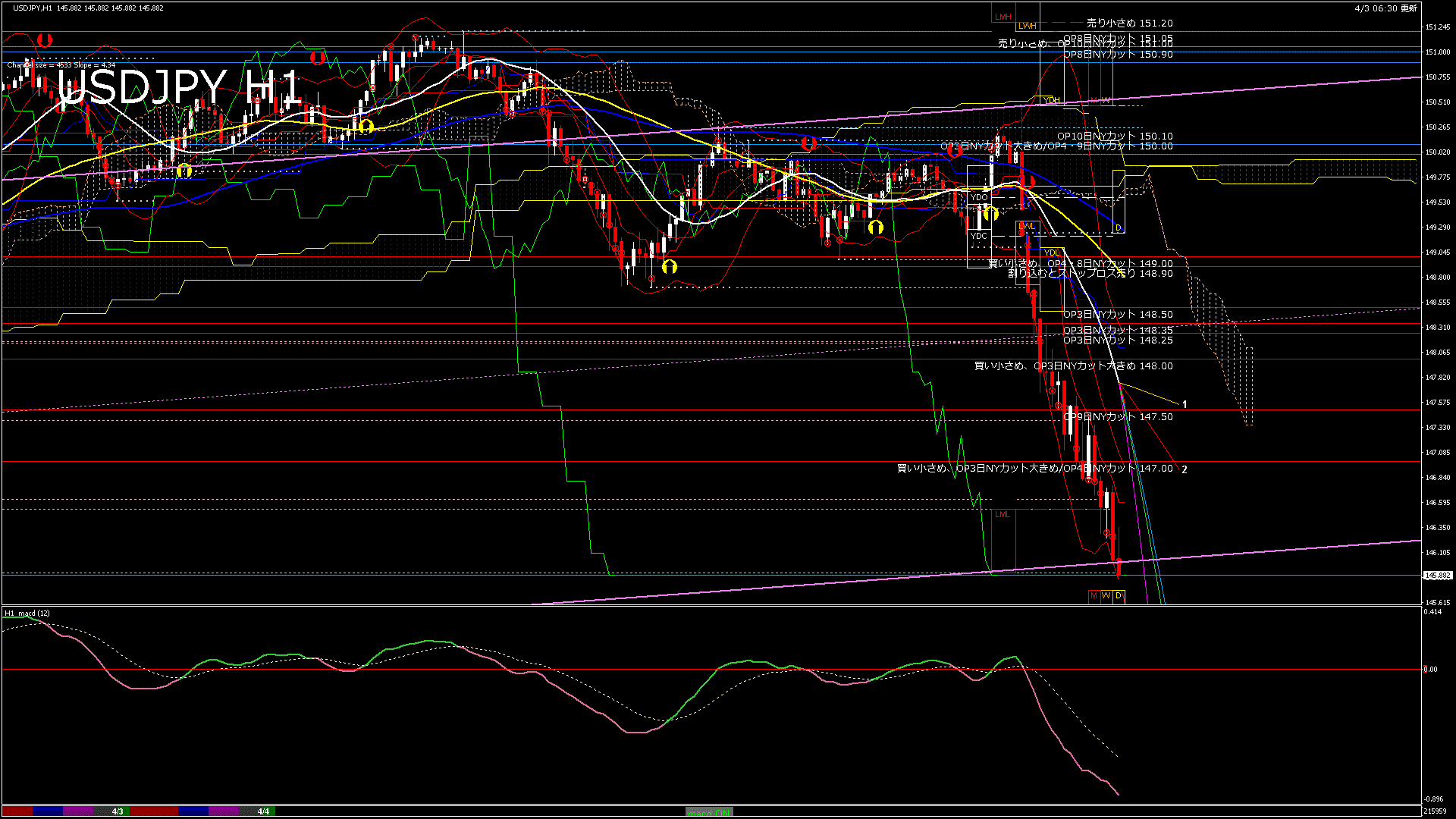Image resolution: width=1456 pixels, height=819 pixels.
Task: Select the OP9日NYカット 147.50 label
Action: tap(1118, 417)
